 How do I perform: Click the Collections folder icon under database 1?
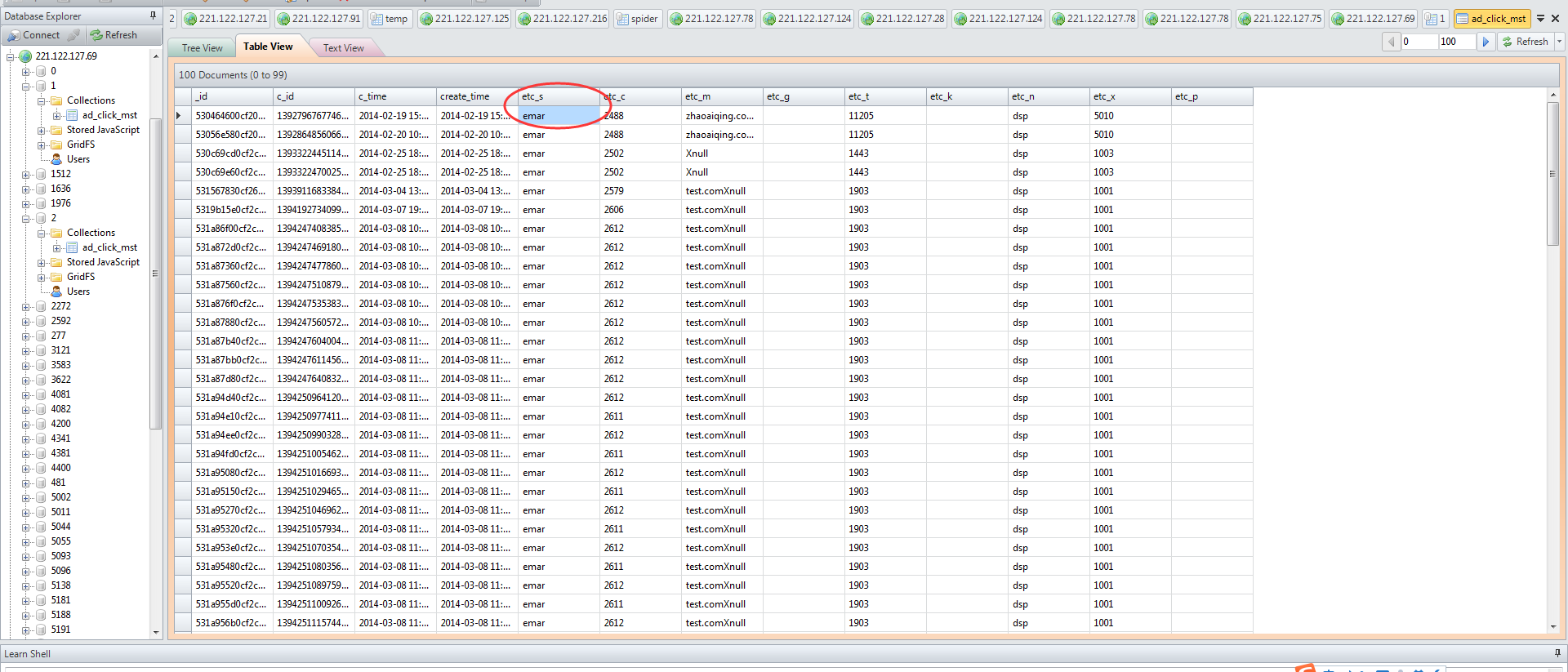[56, 100]
